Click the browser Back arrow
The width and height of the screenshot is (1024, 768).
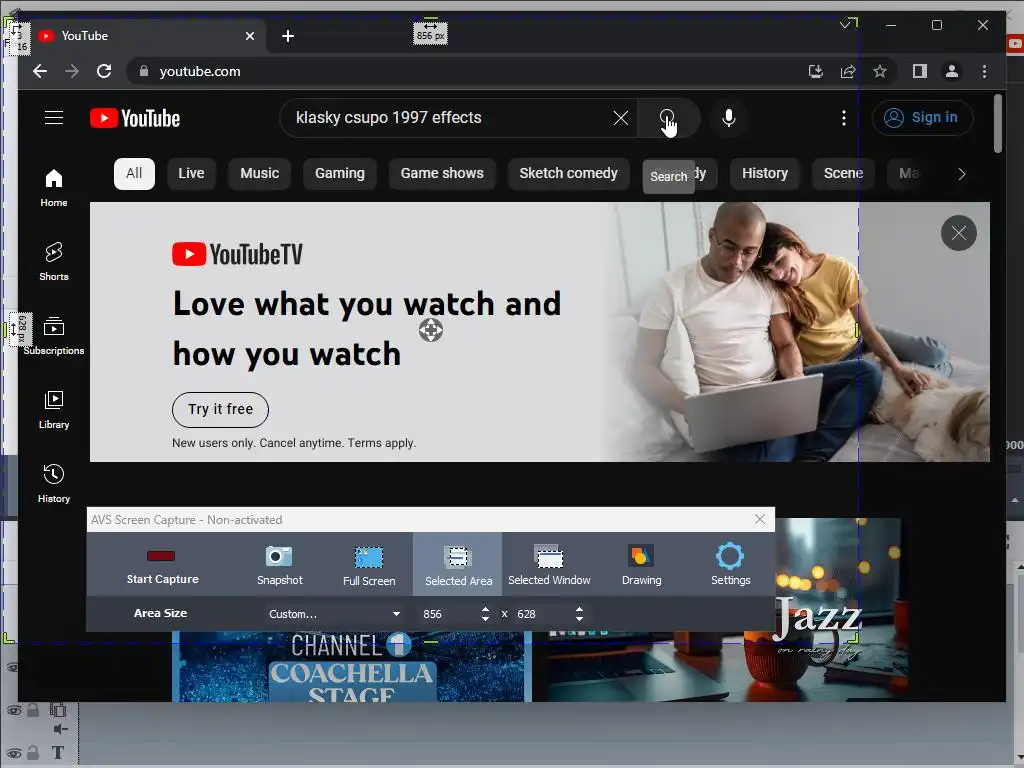[x=40, y=71]
